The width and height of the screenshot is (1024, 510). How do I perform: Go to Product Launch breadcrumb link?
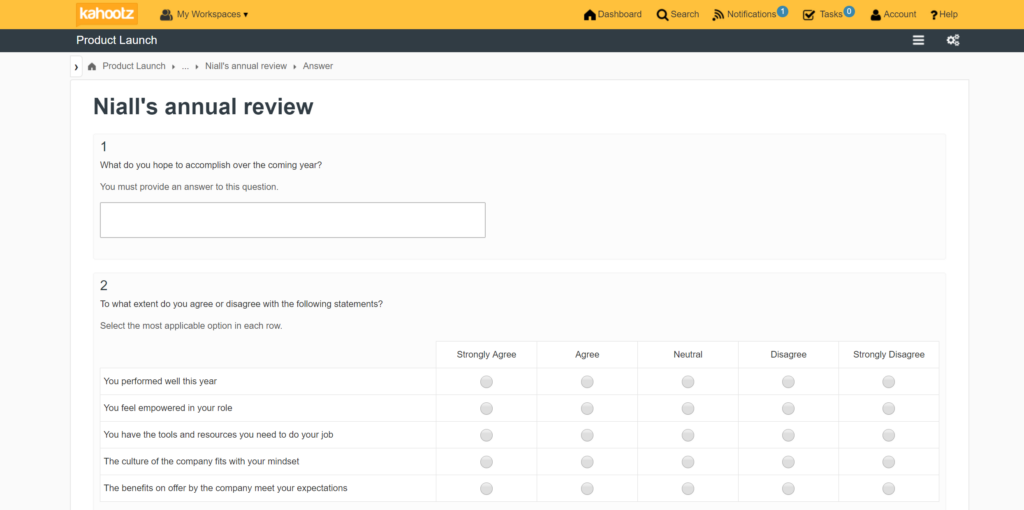pos(134,66)
